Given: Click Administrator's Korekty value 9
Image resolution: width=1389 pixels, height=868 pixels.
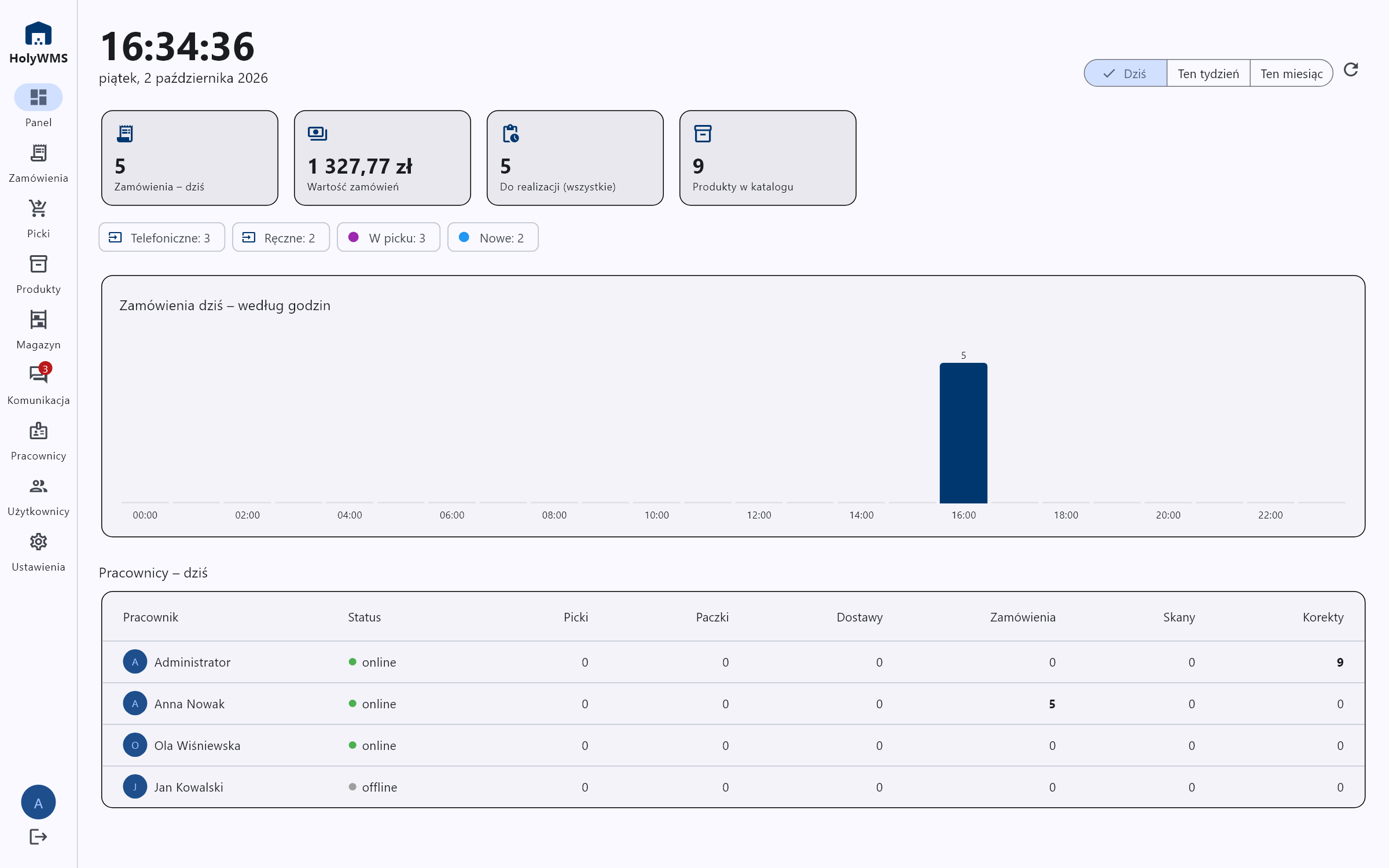Looking at the screenshot, I should [x=1340, y=662].
